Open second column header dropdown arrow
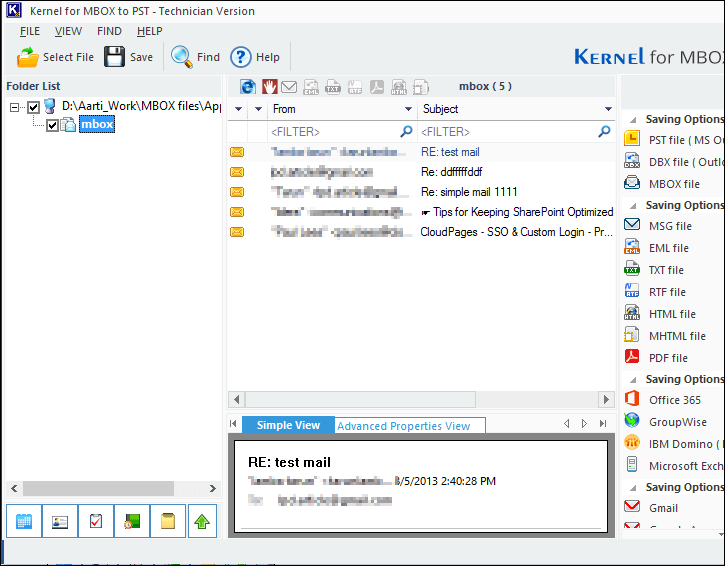Screen dimensions: 725x566 258,109
